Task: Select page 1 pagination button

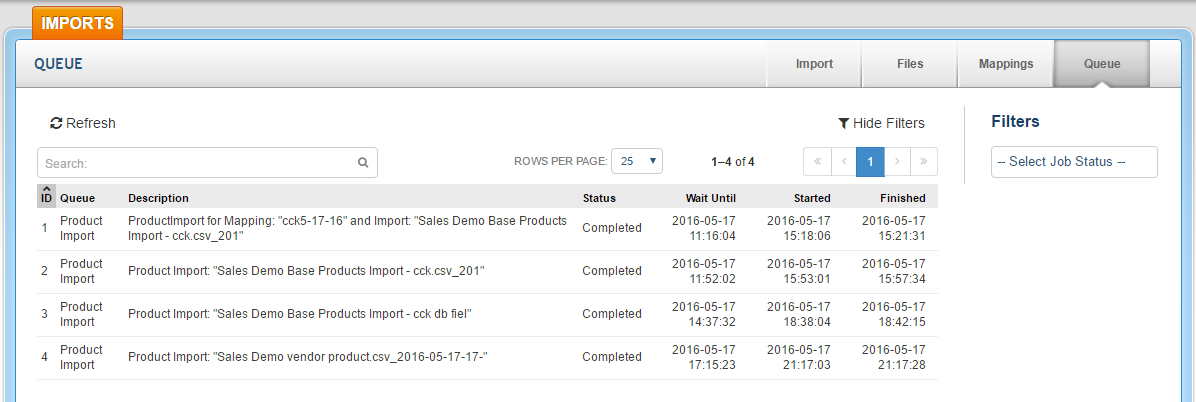Action: pyautogui.click(x=870, y=162)
